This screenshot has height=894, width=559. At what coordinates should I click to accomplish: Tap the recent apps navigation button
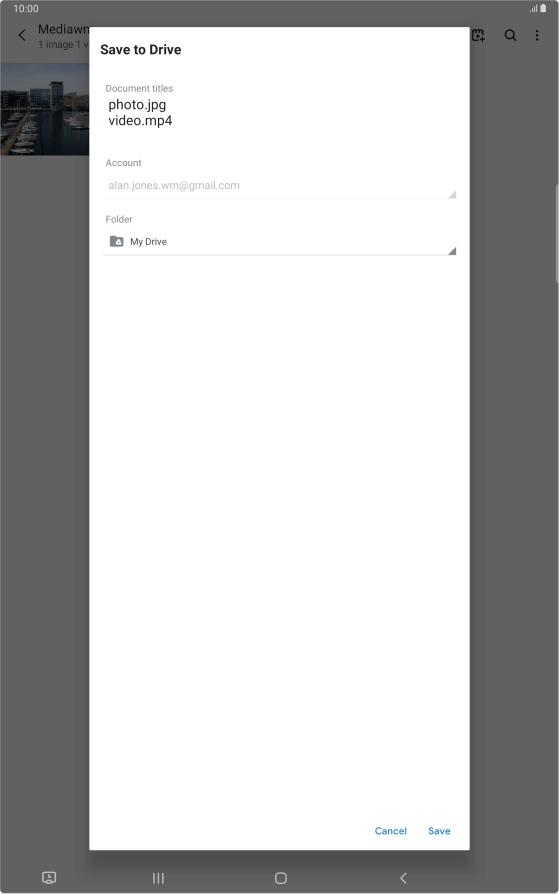(x=159, y=878)
